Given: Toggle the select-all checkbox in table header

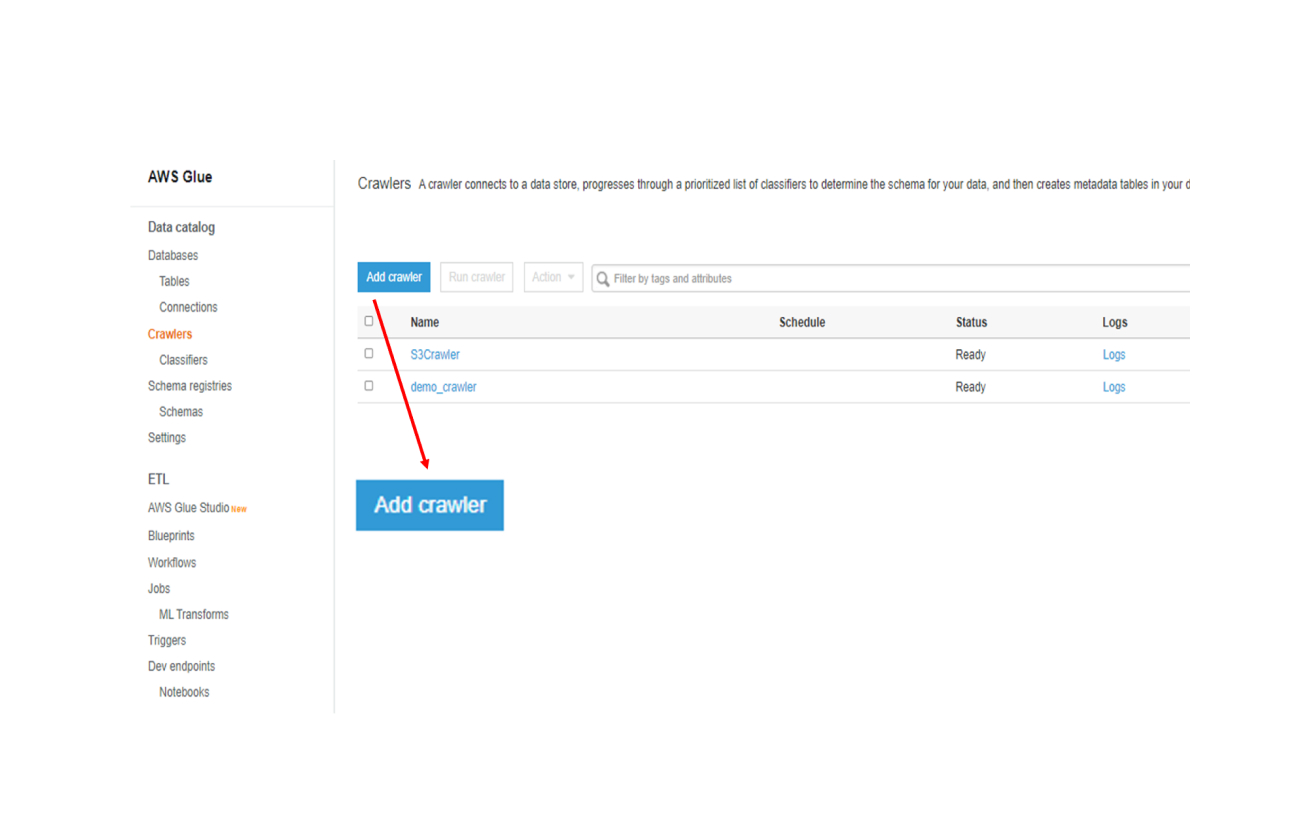Looking at the screenshot, I should click(369, 321).
